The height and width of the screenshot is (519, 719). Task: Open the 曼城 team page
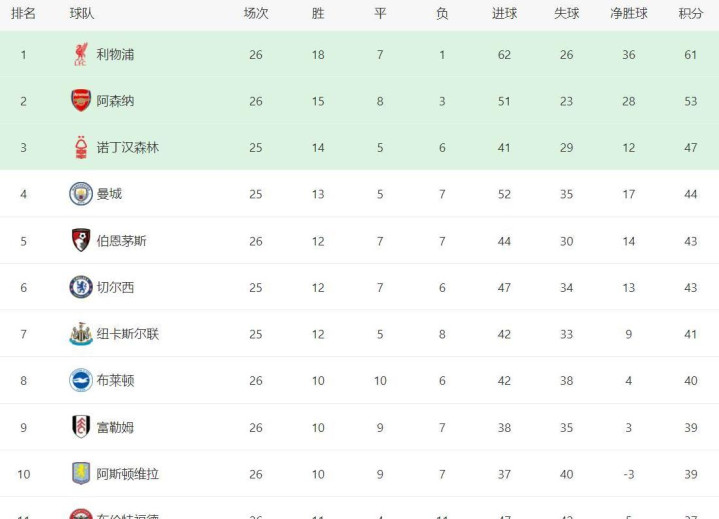pyautogui.click(x=109, y=194)
